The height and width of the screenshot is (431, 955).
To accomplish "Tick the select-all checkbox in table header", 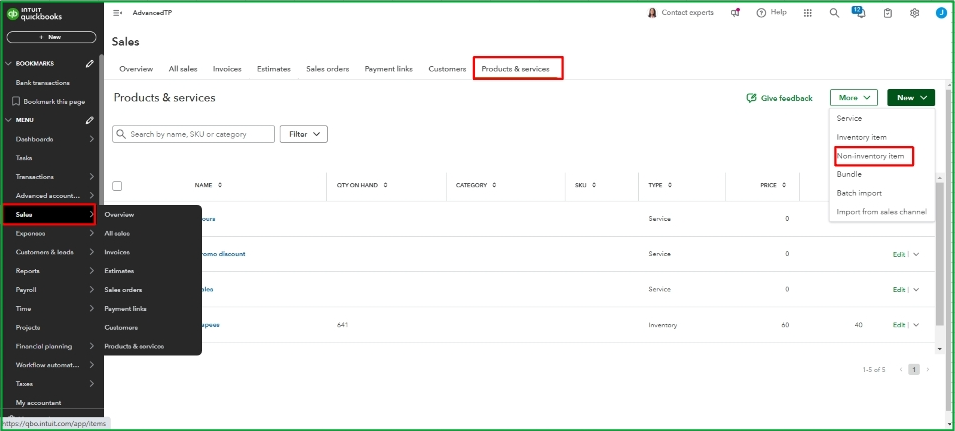I will pyautogui.click(x=117, y=186).
